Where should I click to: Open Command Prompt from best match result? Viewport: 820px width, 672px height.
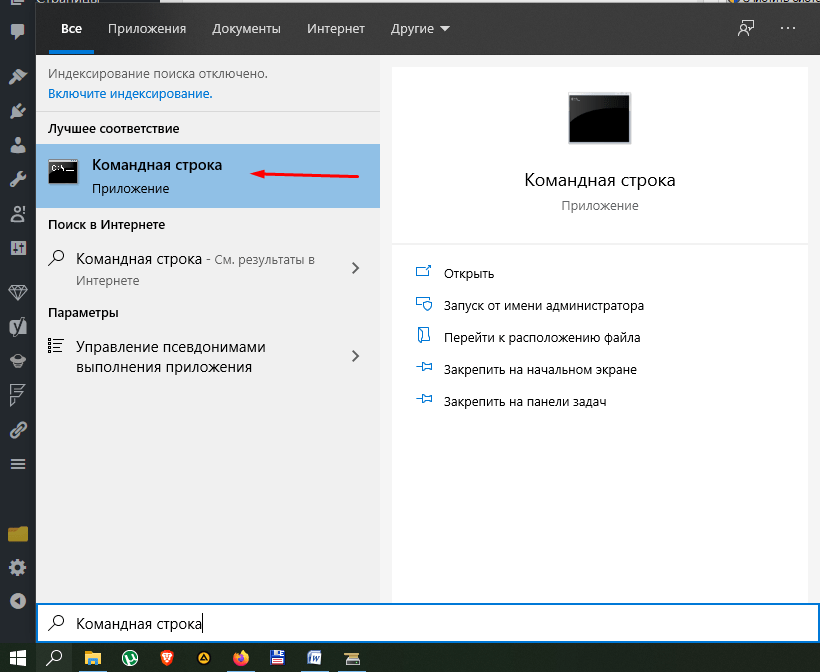coord(156,175)
